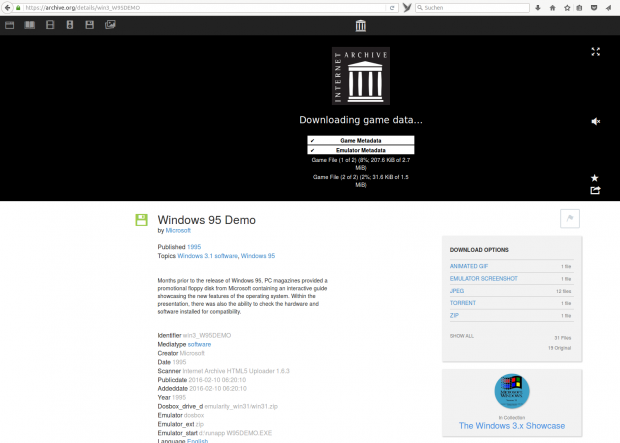The height and width of the screenshot is (443, 620).
Task: Reload the page with the refresh icon
Action: pyautogui.click(x=392, y=8)
